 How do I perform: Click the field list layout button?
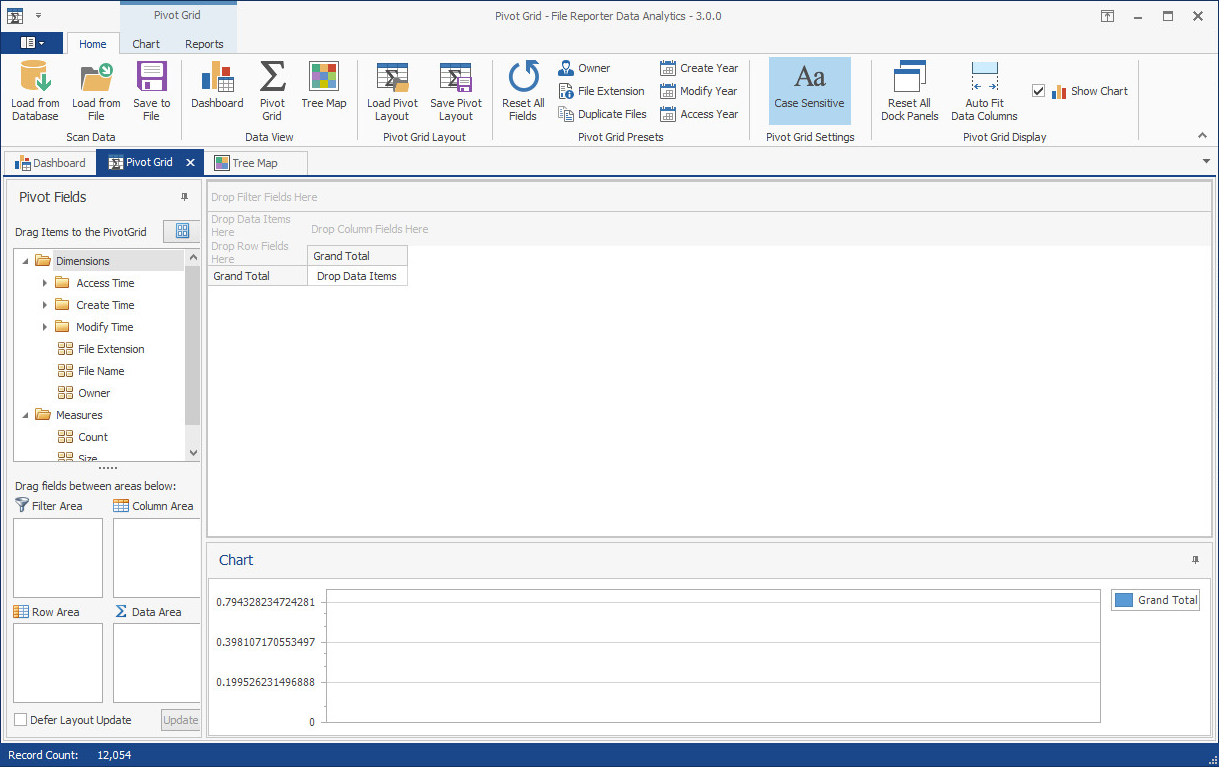tap(182, 231)
